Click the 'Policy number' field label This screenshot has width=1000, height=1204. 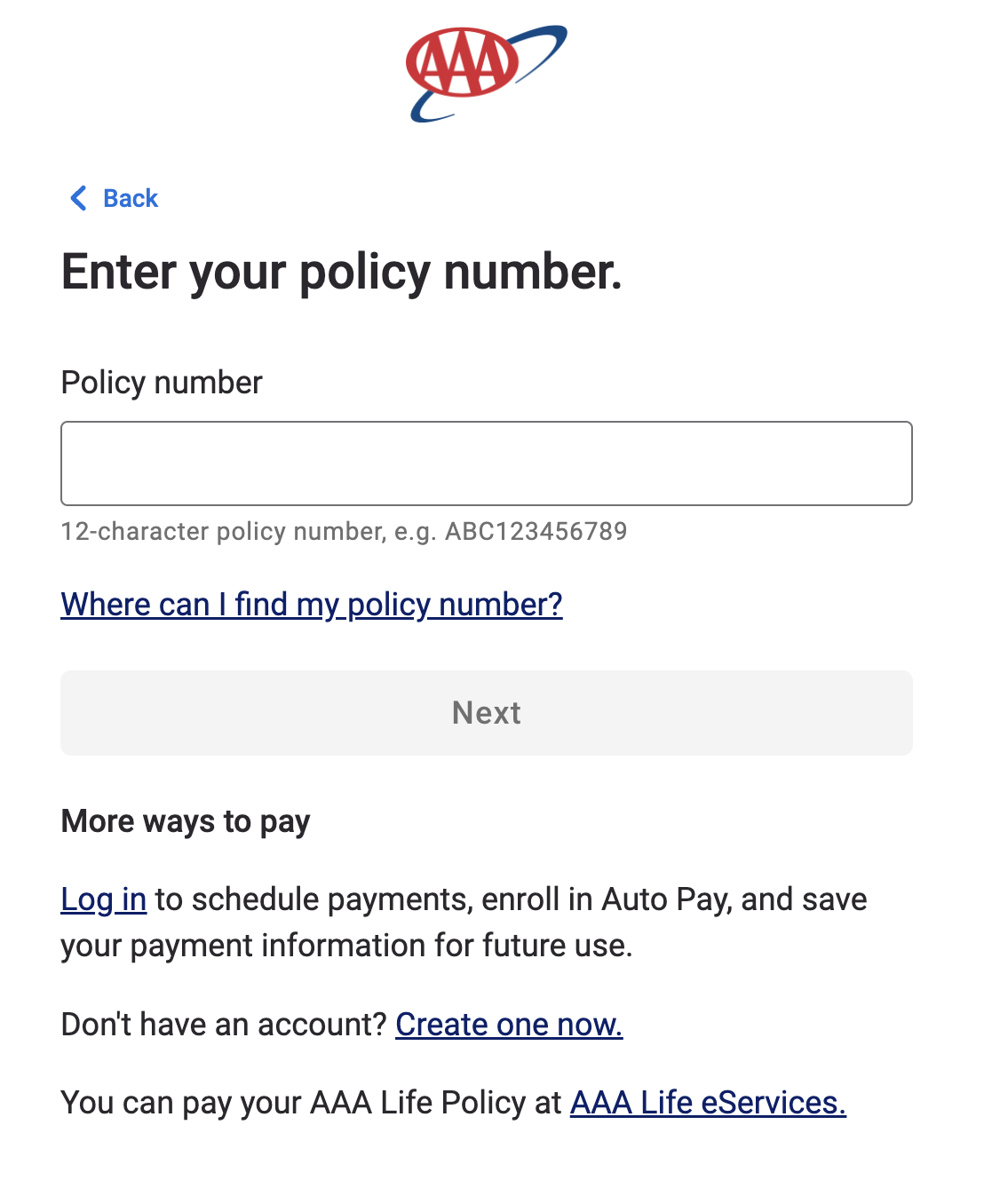(162, 383)
